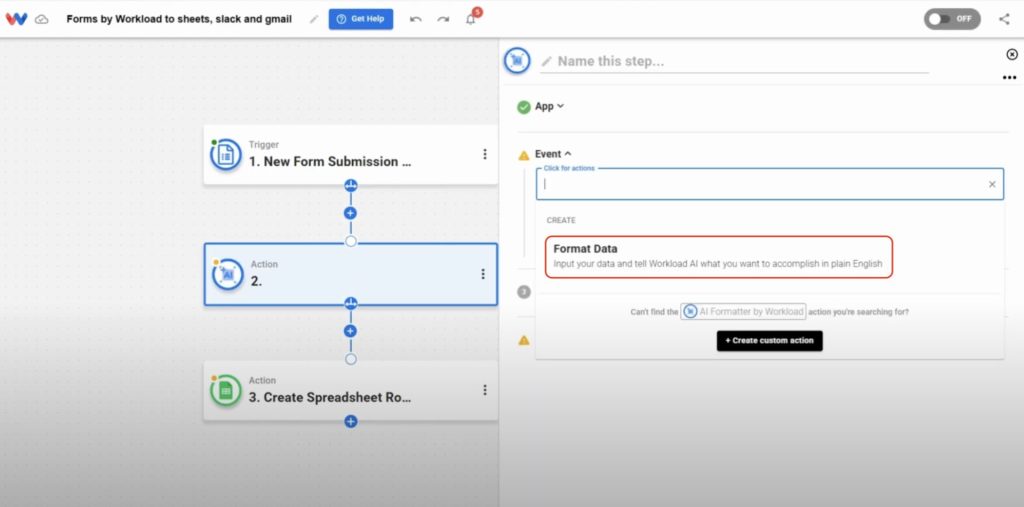Click the Get Help button
This screenshot has height=507, width=1024.
pyautogui.click(x=360, y=19)
